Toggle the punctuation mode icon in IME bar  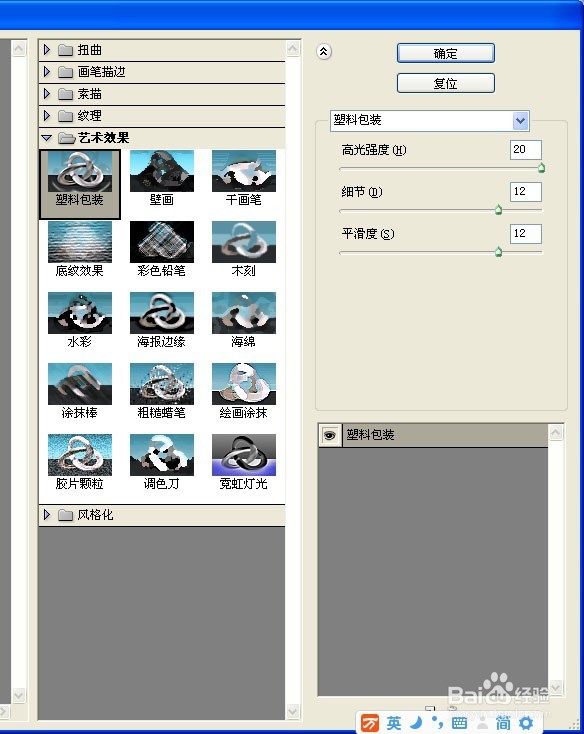click(x=437, y=723)
